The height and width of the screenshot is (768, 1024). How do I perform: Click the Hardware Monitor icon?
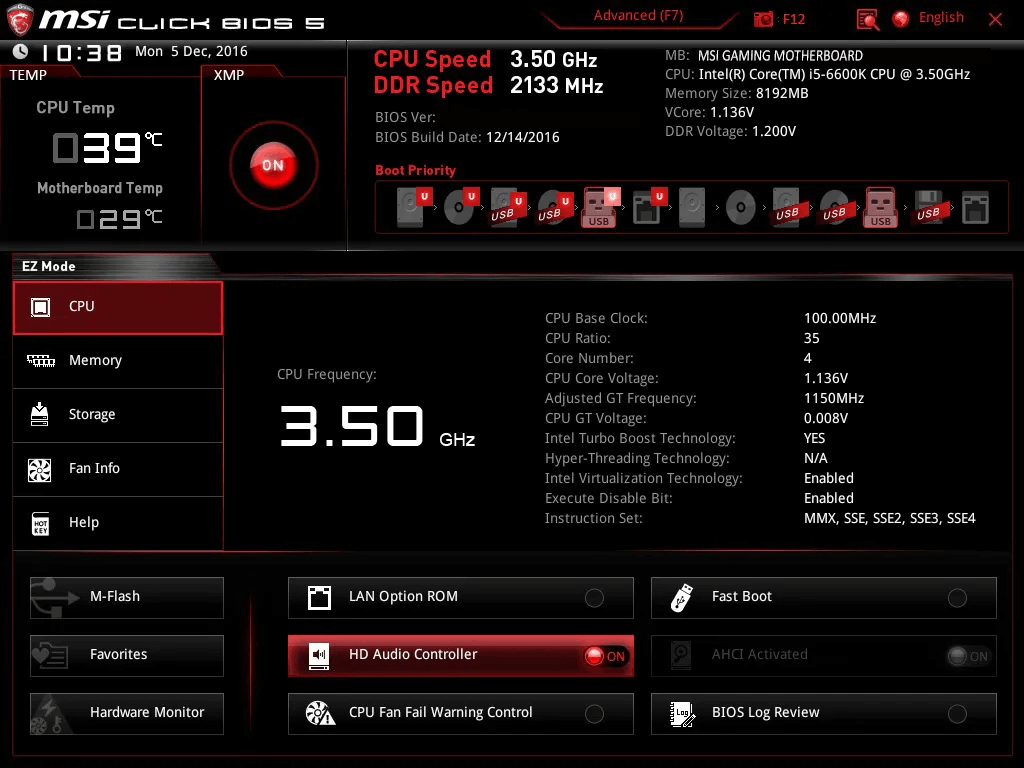coord(50,713)
